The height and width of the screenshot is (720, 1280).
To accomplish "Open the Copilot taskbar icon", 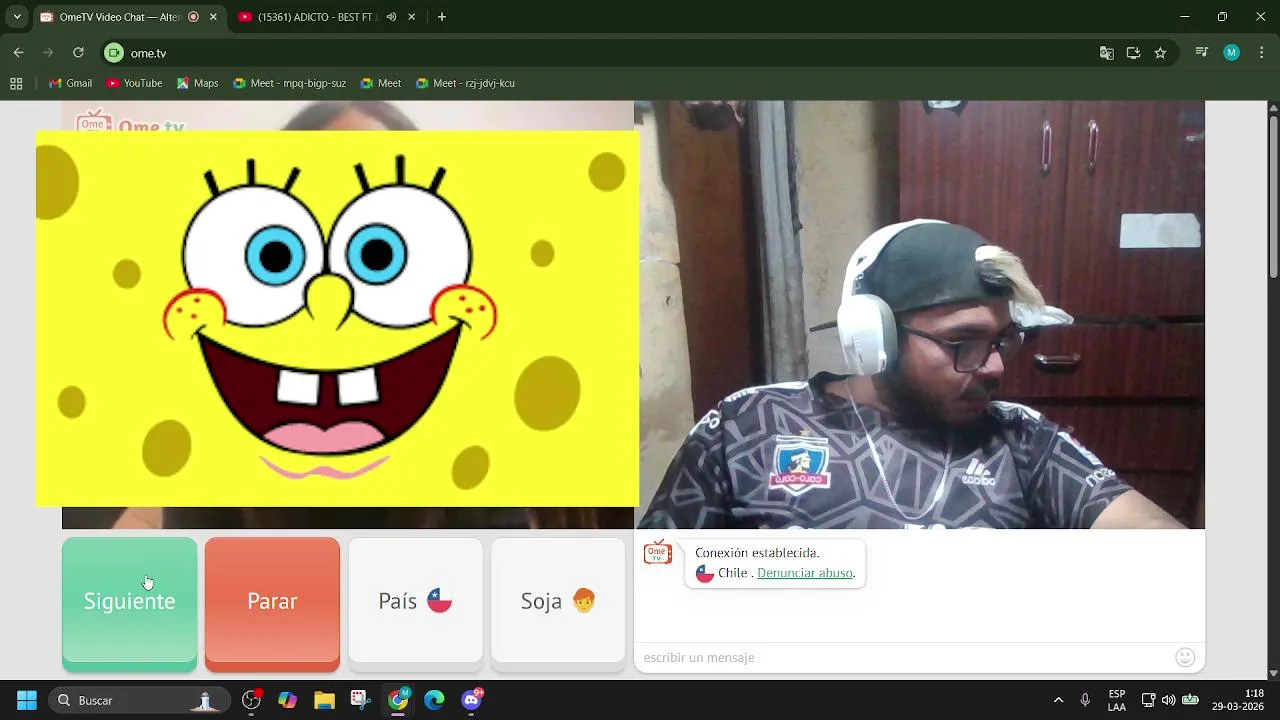I will 287,700.
